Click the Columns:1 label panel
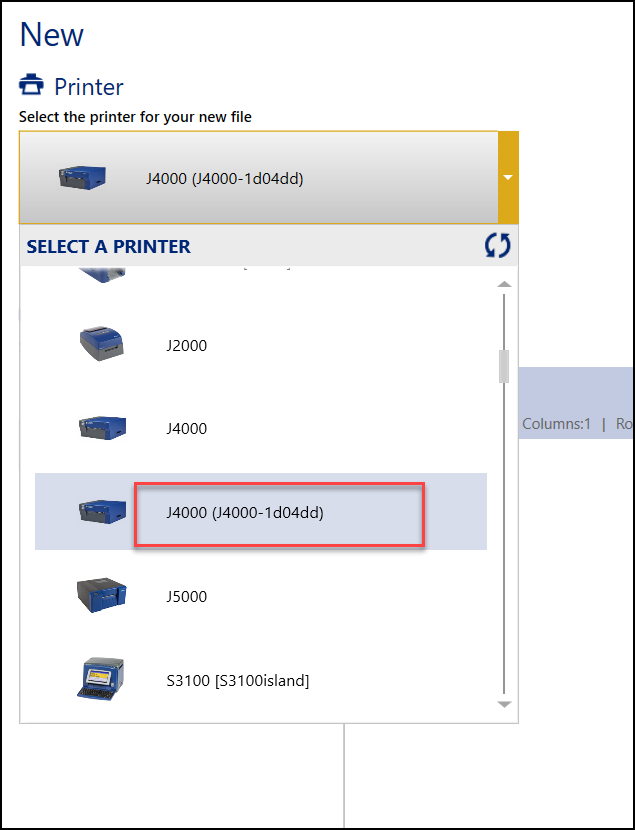This screenshot has height=830, width=635. pos(576,403)
